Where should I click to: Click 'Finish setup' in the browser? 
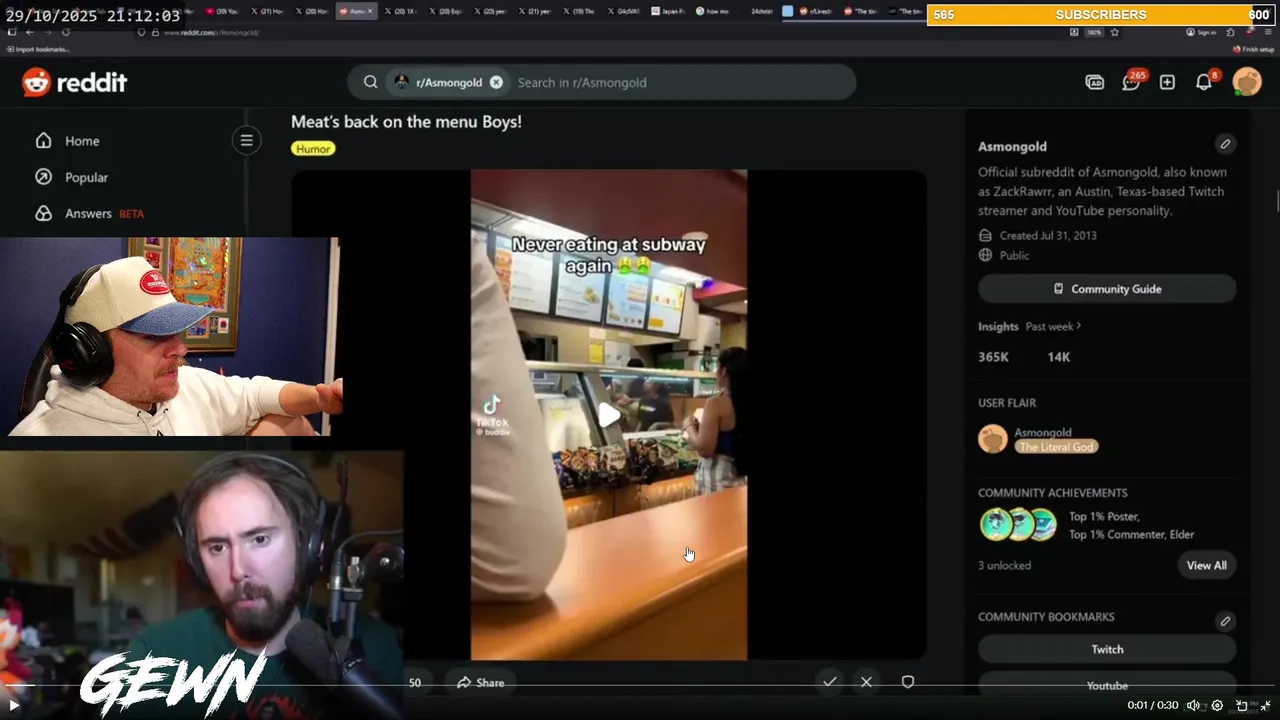[1253, 49]
